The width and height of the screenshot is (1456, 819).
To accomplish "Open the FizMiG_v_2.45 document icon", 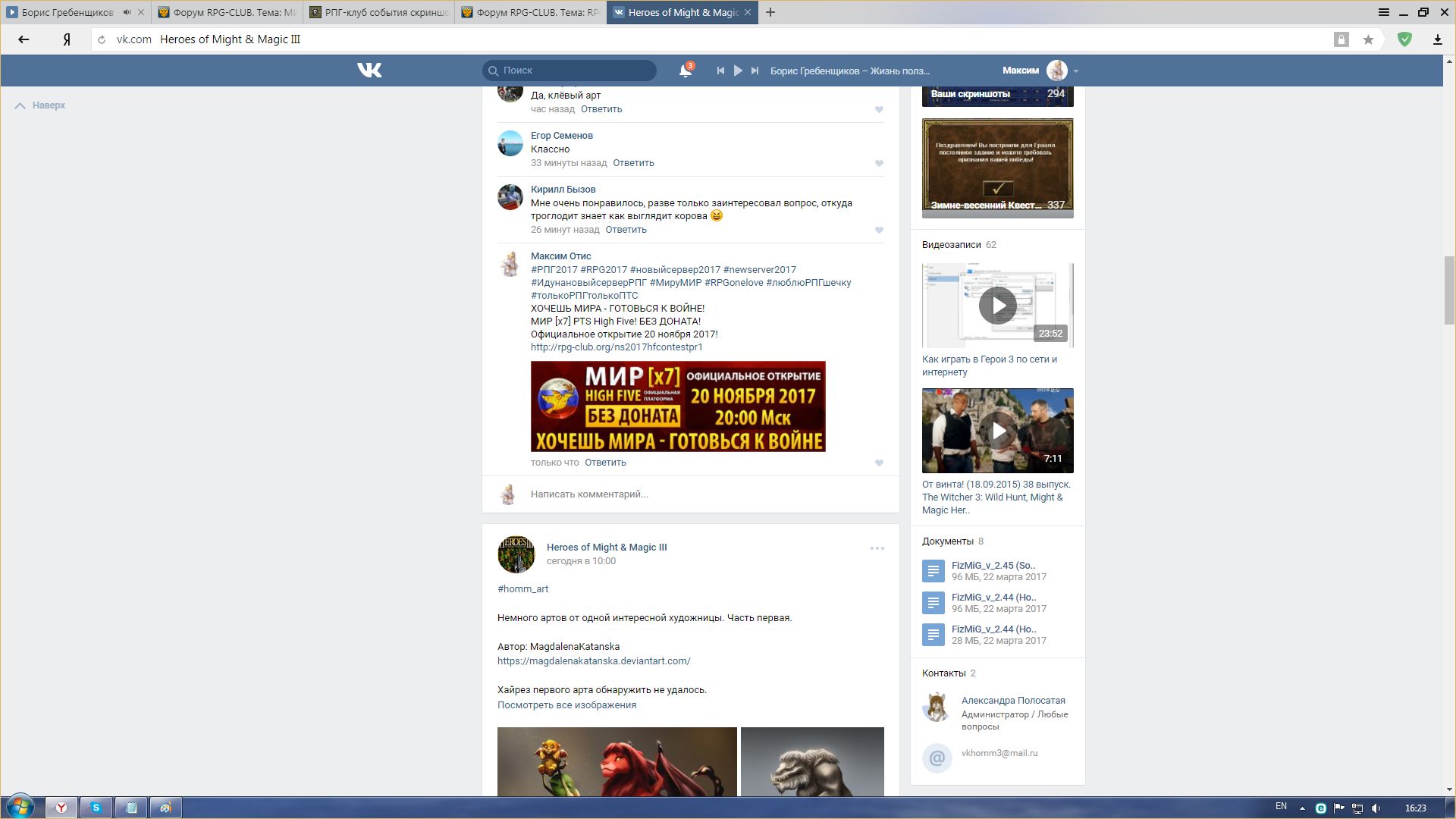I will click(x=934, y=571).
